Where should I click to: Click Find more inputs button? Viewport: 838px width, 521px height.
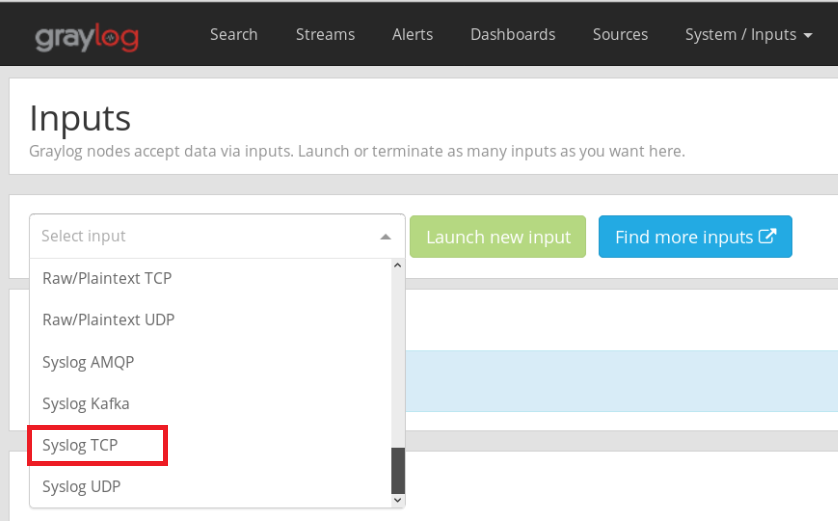(x=695, y=237)
